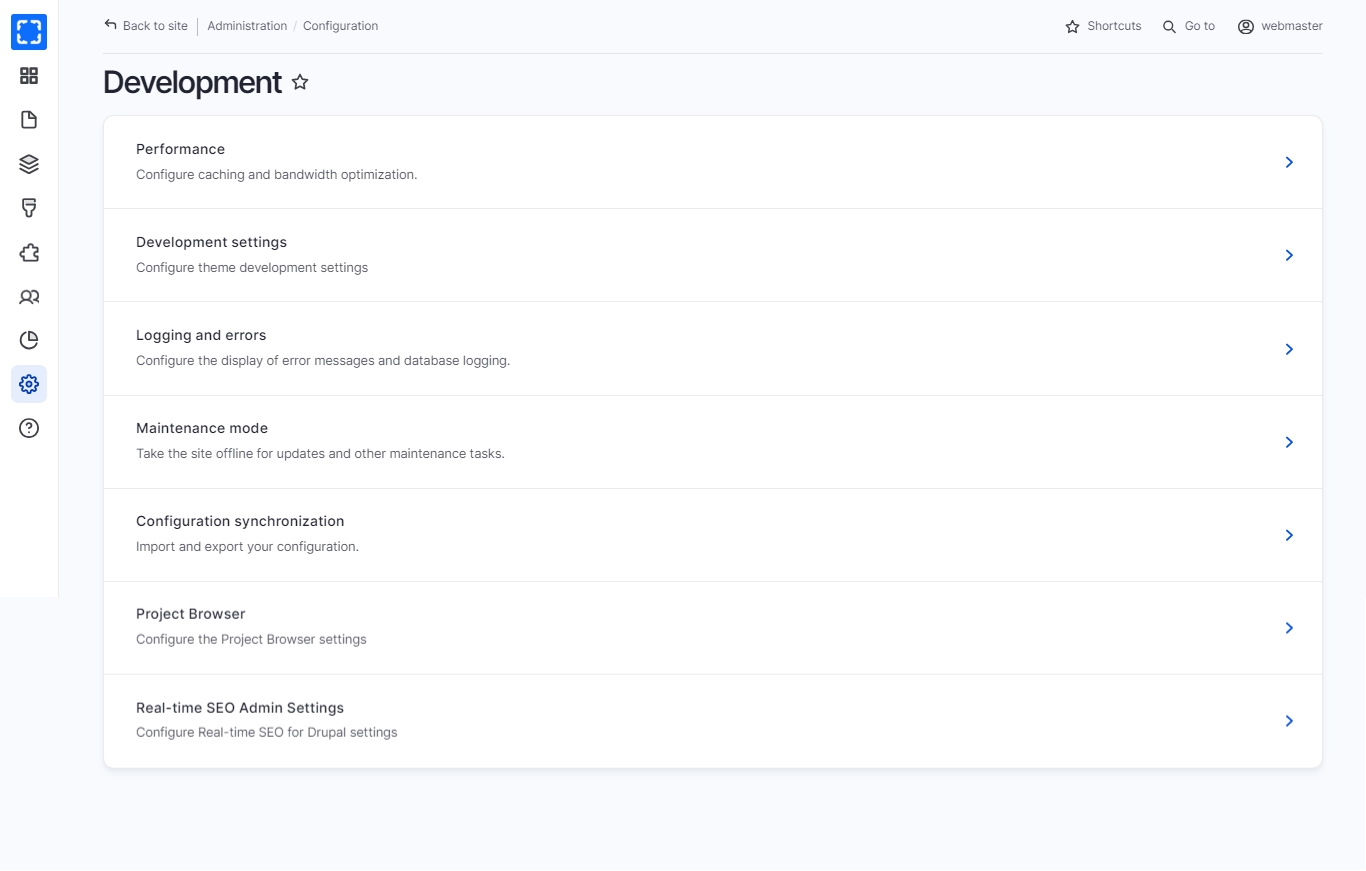Open the Reports pie chart icon
1366x871 pixels.
click(29, 341)
